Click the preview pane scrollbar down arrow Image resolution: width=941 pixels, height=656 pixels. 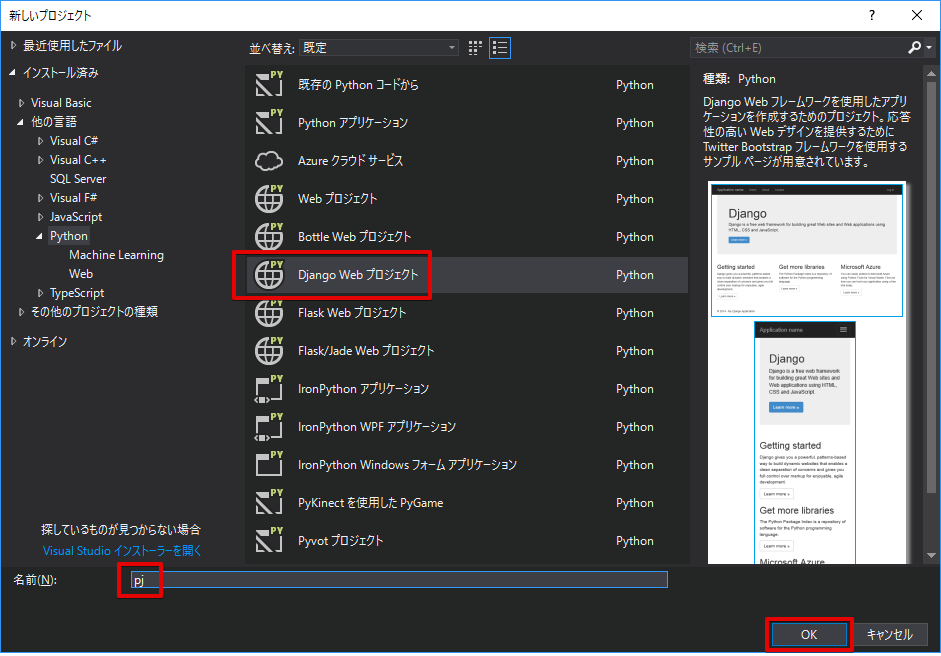931,556
